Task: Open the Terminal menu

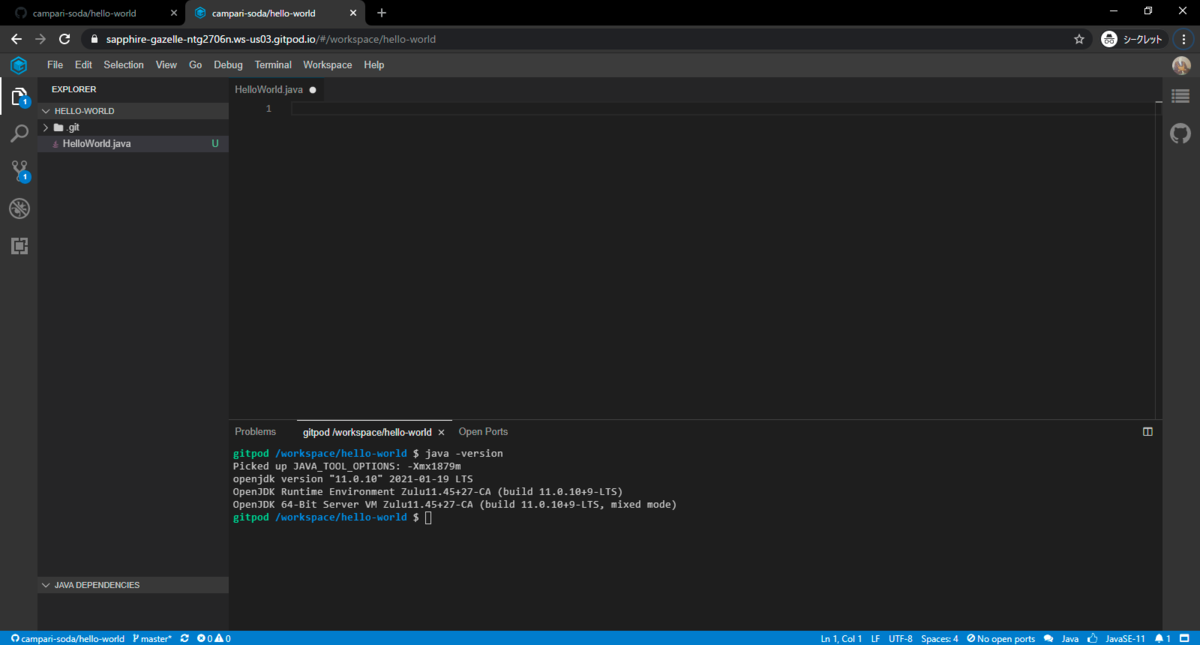Action: (272, 64)
